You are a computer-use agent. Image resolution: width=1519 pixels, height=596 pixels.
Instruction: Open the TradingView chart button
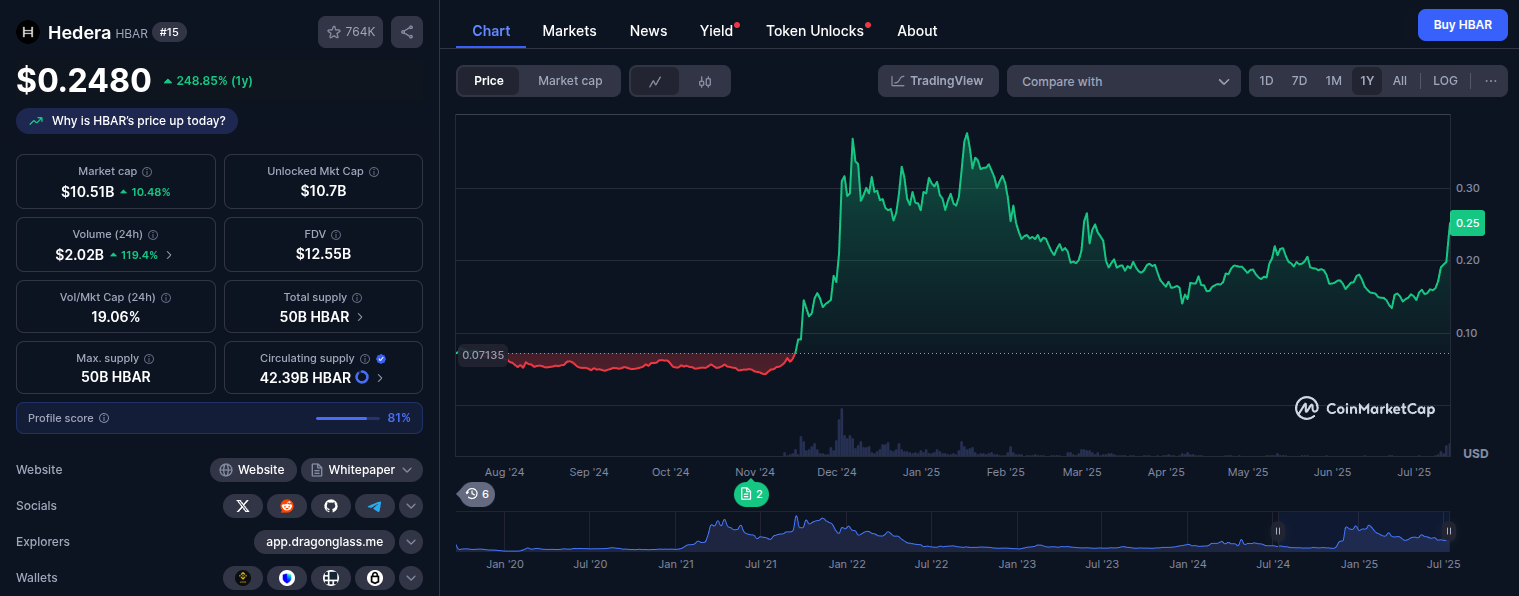(938, 81)
